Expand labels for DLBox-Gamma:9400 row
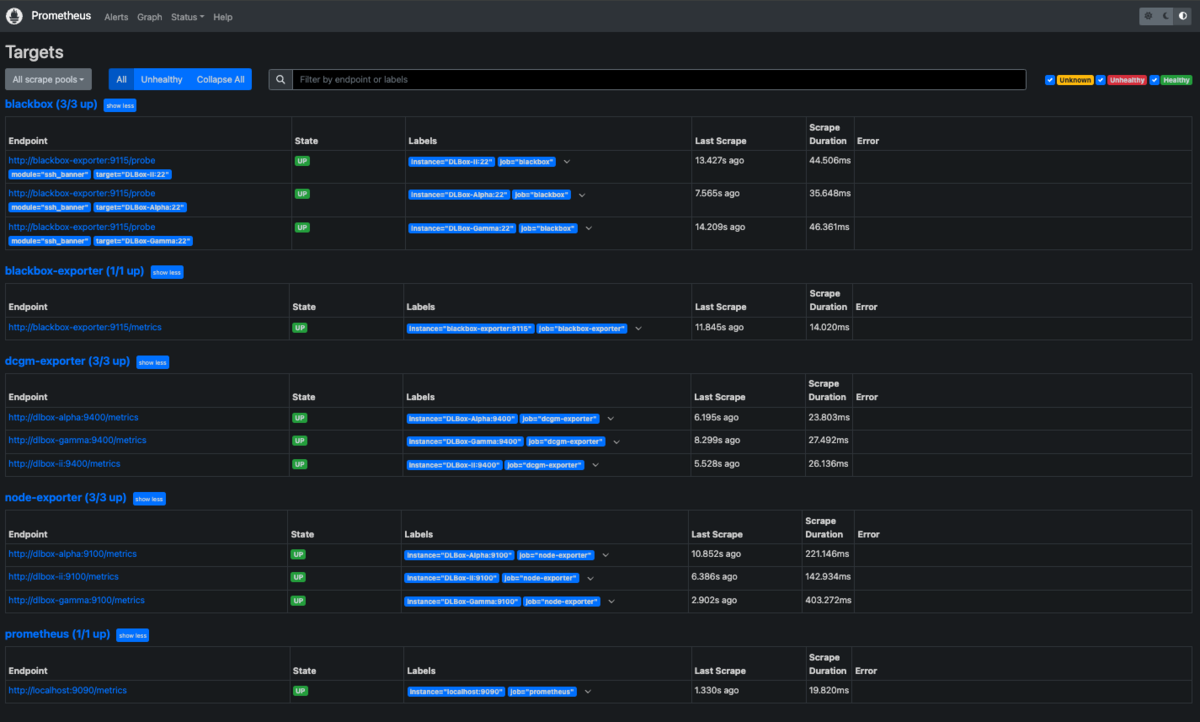 click(x=616, y=441)
